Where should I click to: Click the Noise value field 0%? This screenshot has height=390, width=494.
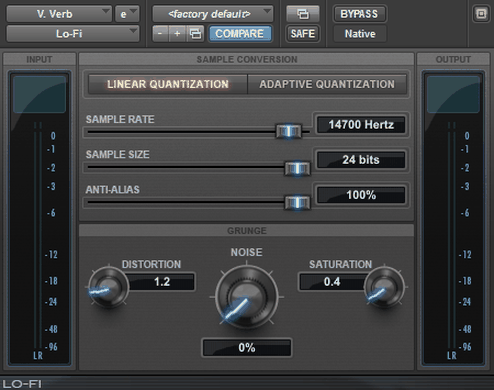pyautogui.click(x=247, y=348)
